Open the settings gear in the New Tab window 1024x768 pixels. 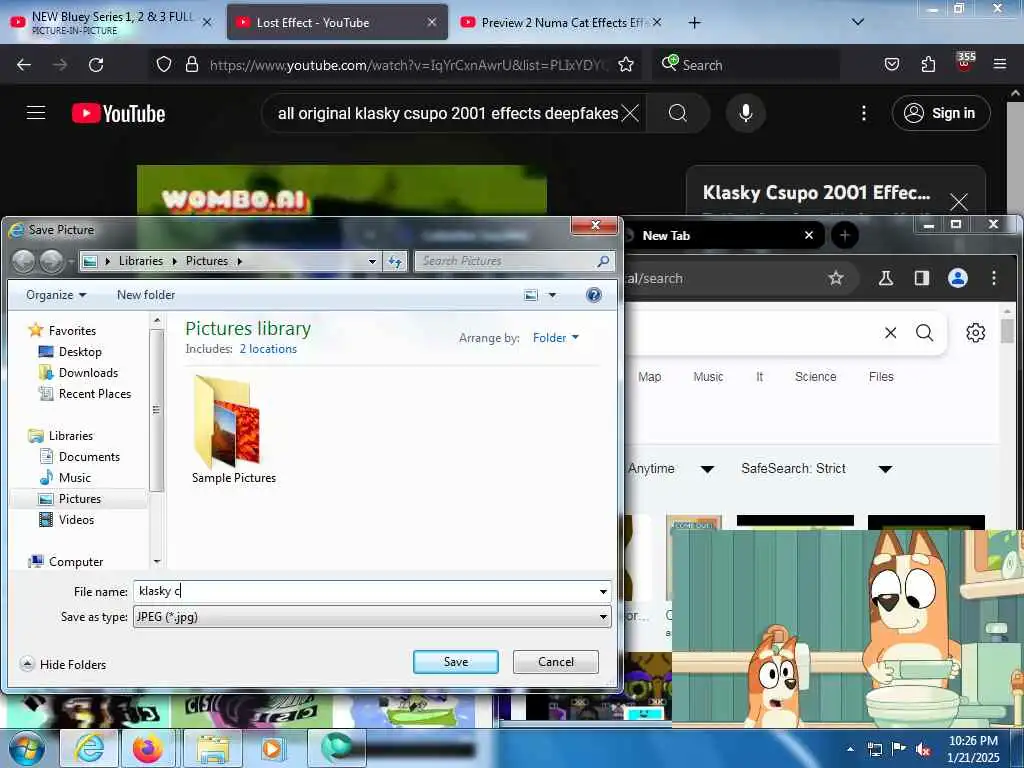975,332
